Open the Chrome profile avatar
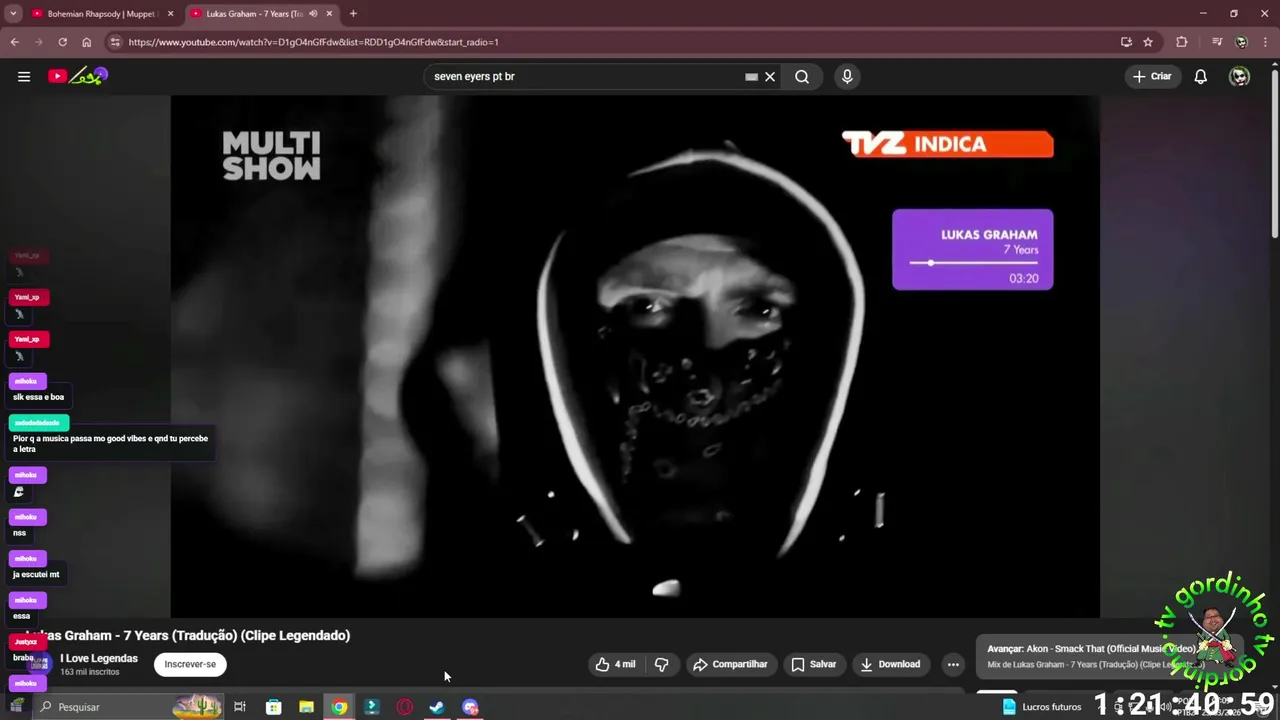The height and width of the screenshot is (720, 1280). (1241, 42)
